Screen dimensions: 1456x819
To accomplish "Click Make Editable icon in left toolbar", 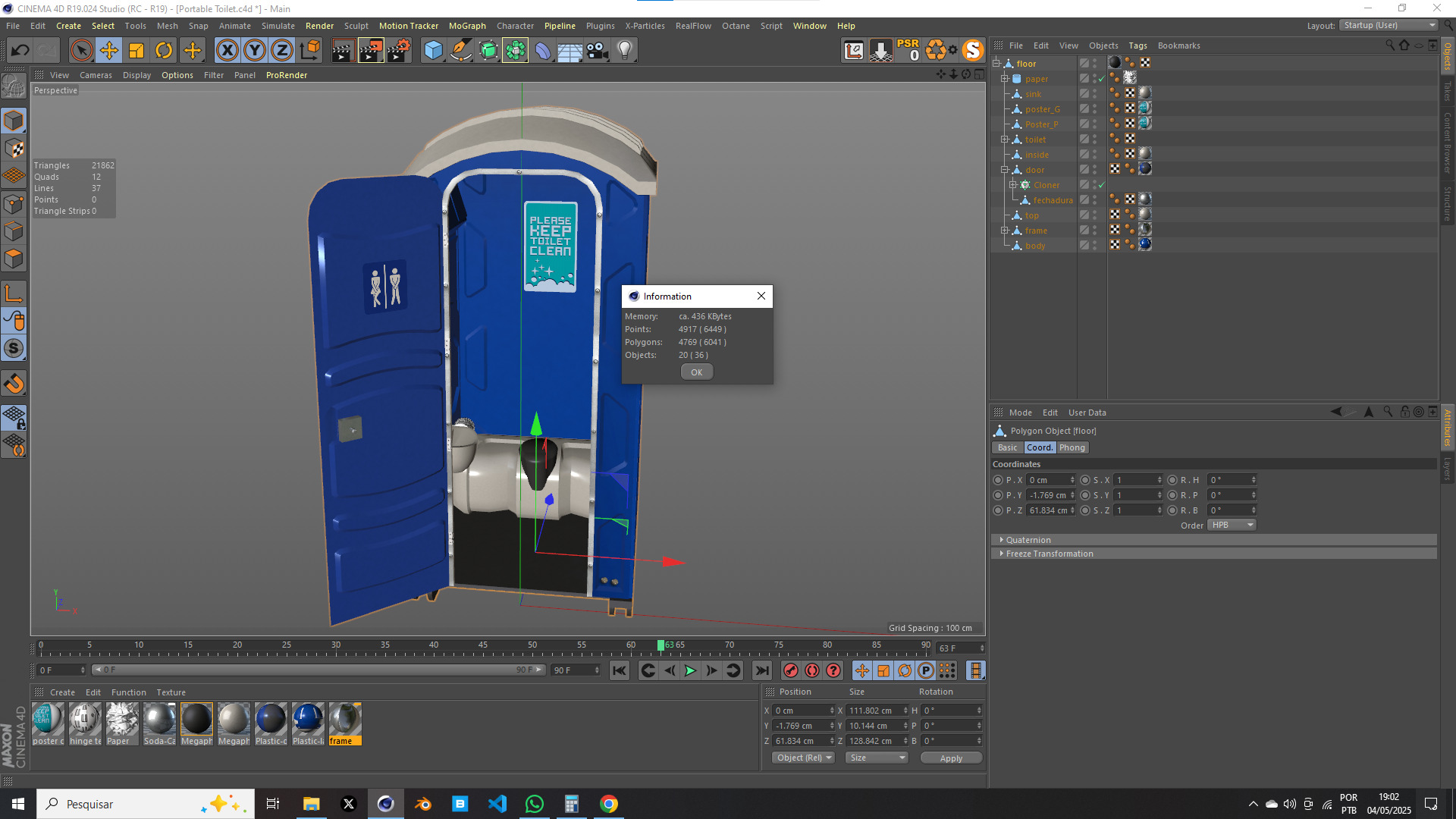I will 14,86.
